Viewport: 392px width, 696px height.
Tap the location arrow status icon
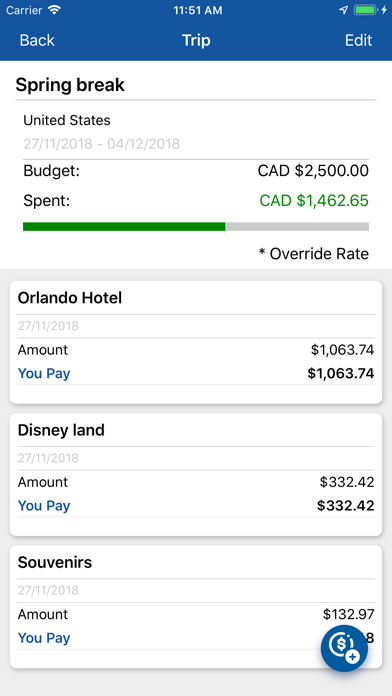344,10
